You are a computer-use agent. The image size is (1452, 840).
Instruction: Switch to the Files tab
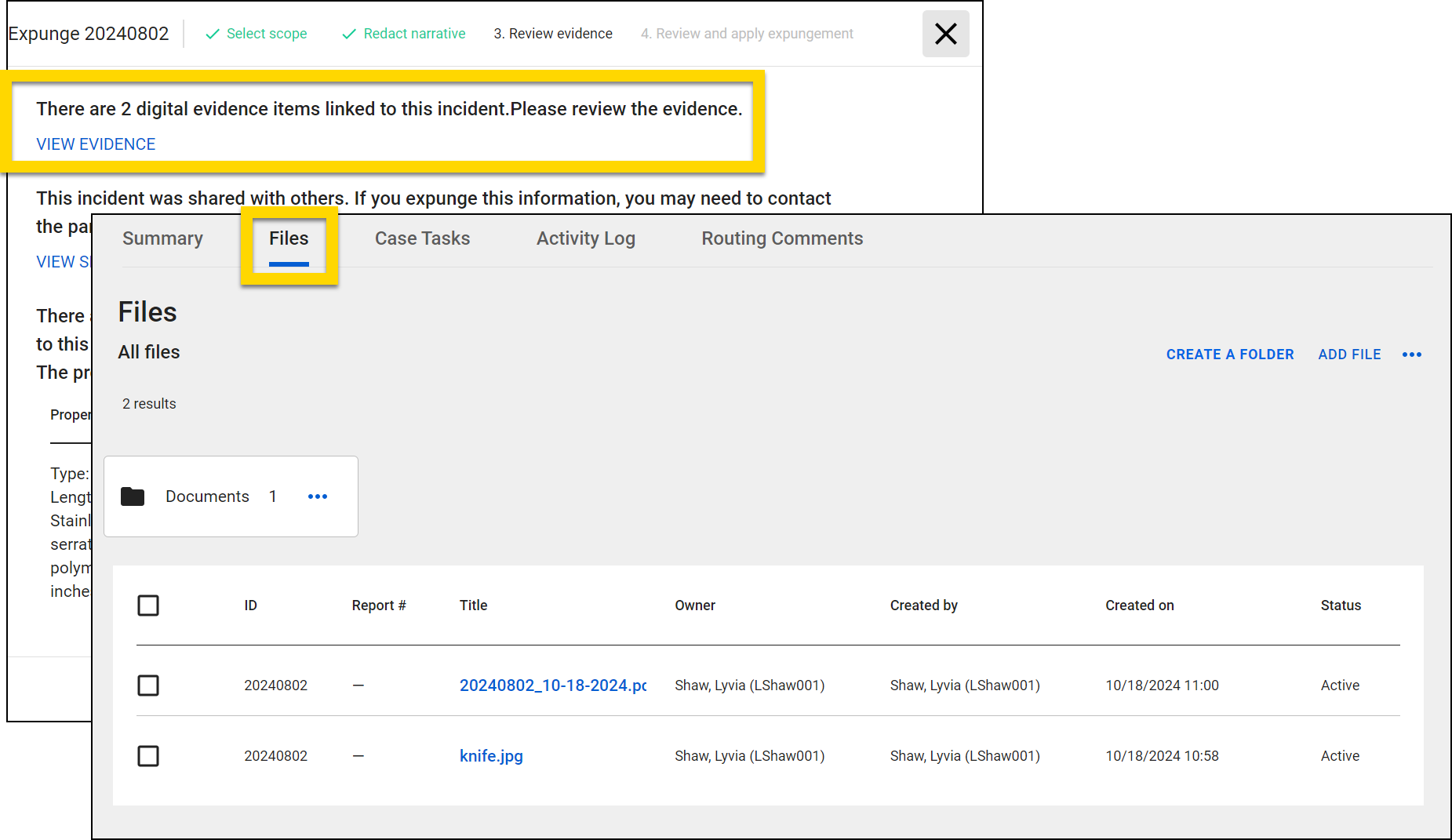(x=289, y=238)
